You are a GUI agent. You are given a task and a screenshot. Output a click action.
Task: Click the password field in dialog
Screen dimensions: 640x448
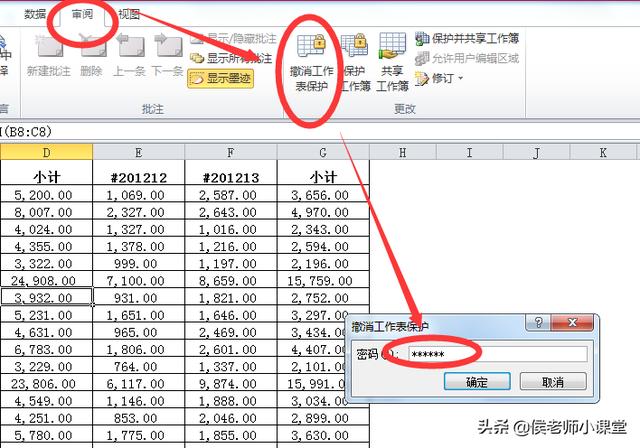click(498, 354)
